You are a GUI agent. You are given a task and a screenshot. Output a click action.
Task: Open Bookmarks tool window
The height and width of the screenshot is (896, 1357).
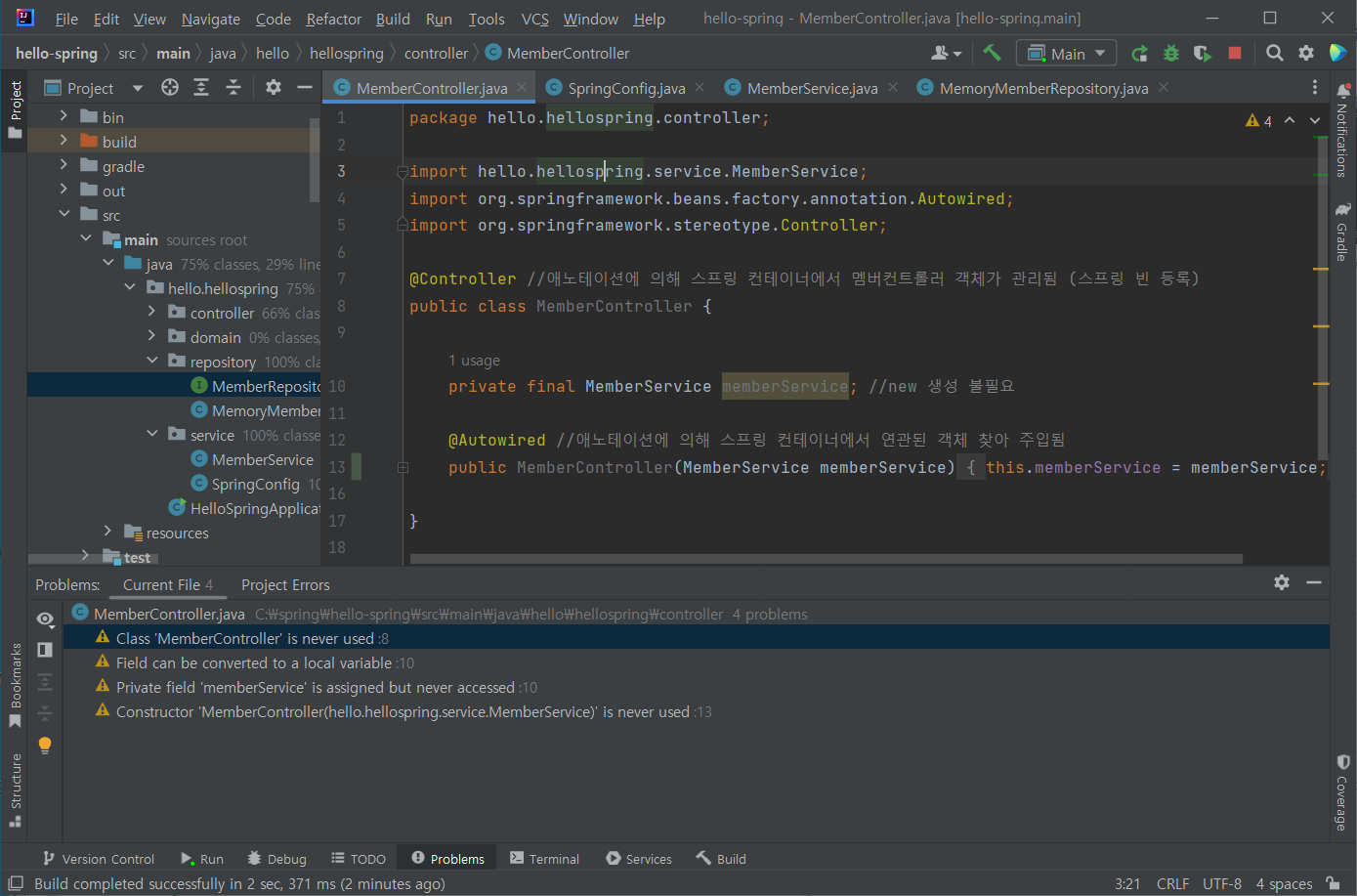click(15, 684)
